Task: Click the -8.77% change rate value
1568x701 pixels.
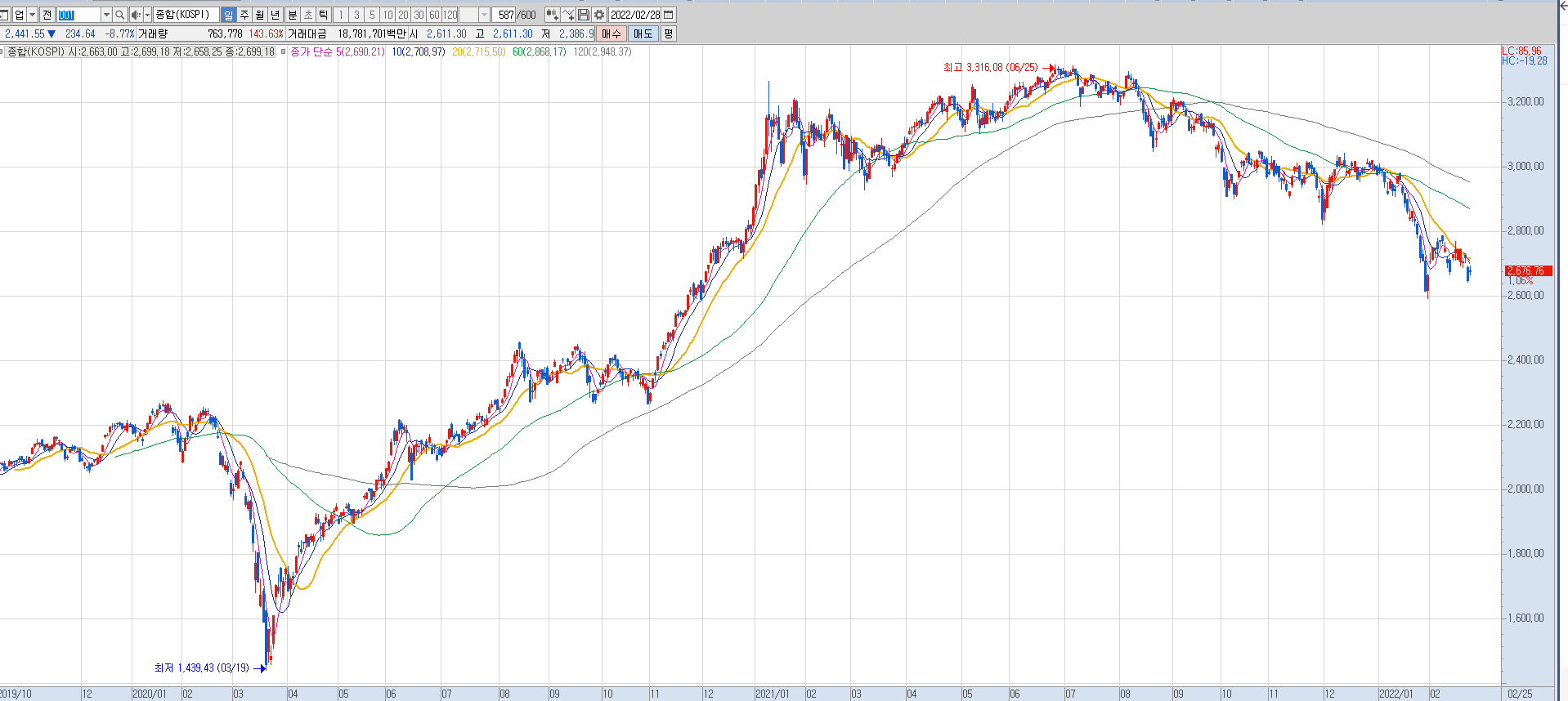Action: click(119, 33)
